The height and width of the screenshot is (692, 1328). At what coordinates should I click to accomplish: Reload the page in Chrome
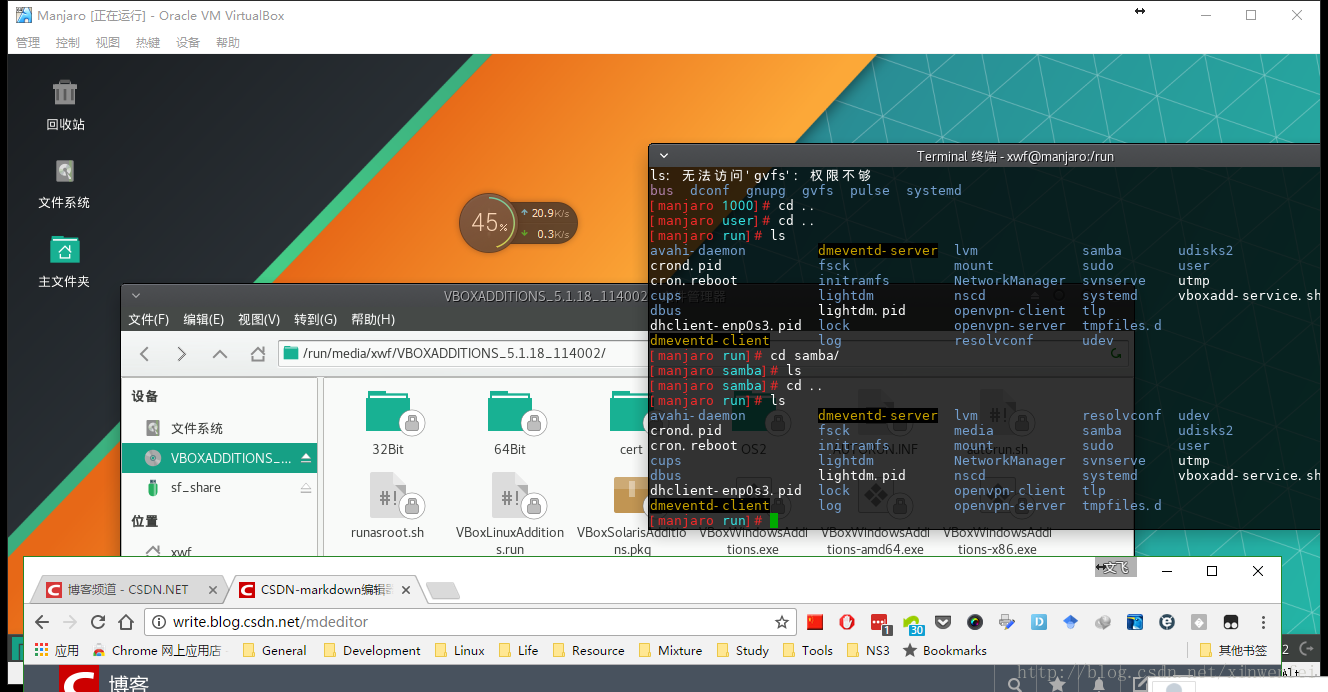pos(100,622)
